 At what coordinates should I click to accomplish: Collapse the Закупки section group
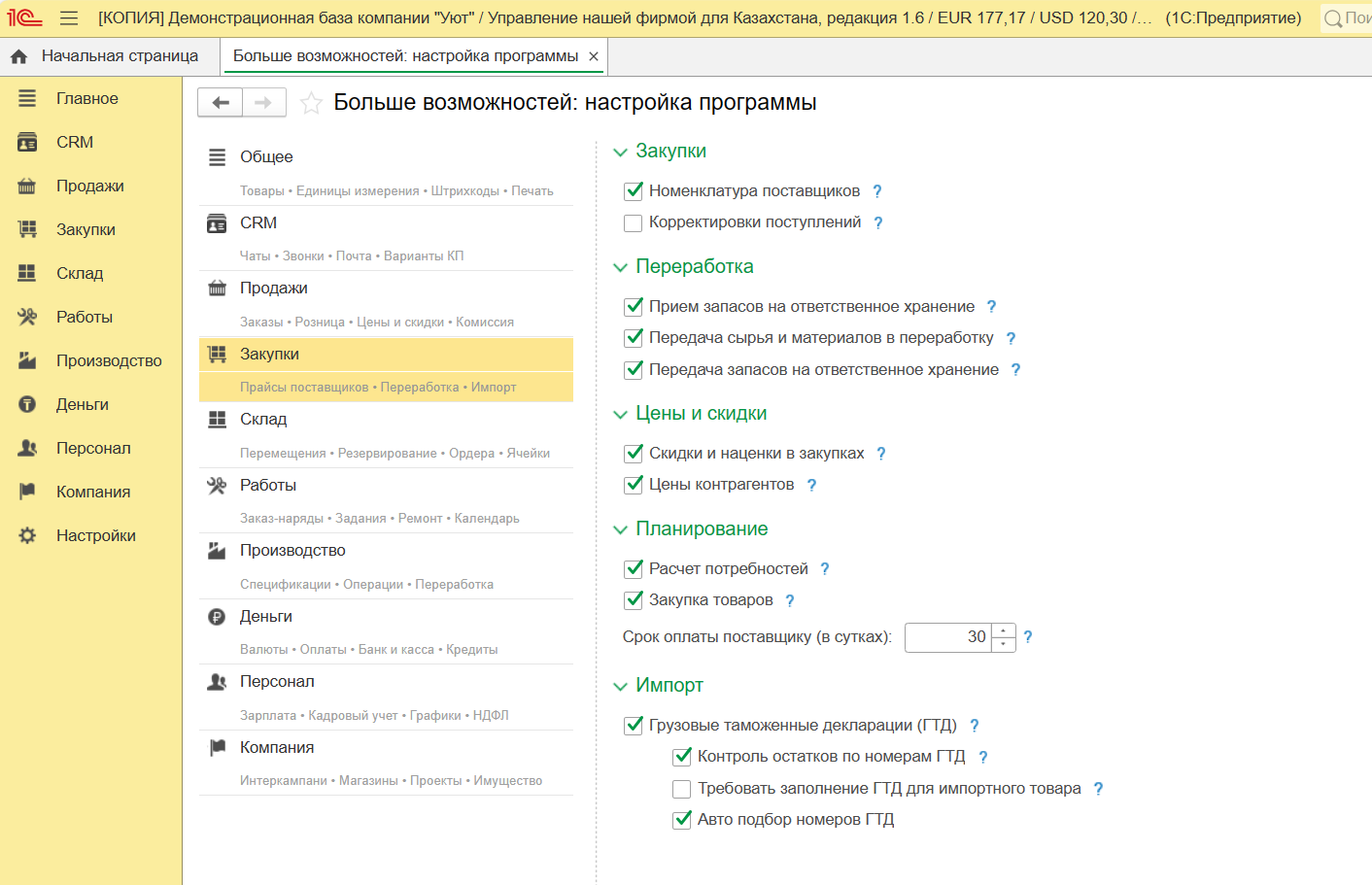[621, 152]
